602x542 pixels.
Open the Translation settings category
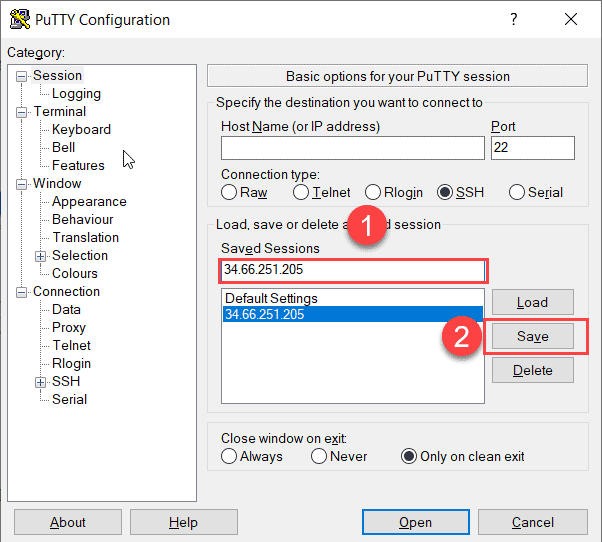[x=86, y=238]
